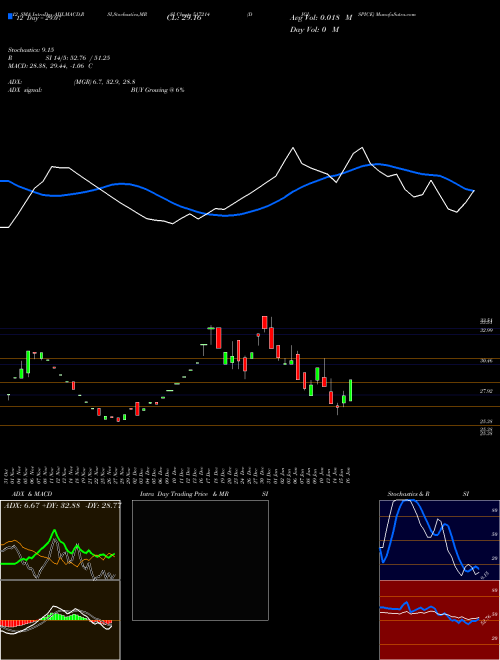Click the 'MACD: 28.38, 29.44, -1.06 C' line
This screenshot has width=500, height=660.
pyautogui.click(x=51, y=66)
